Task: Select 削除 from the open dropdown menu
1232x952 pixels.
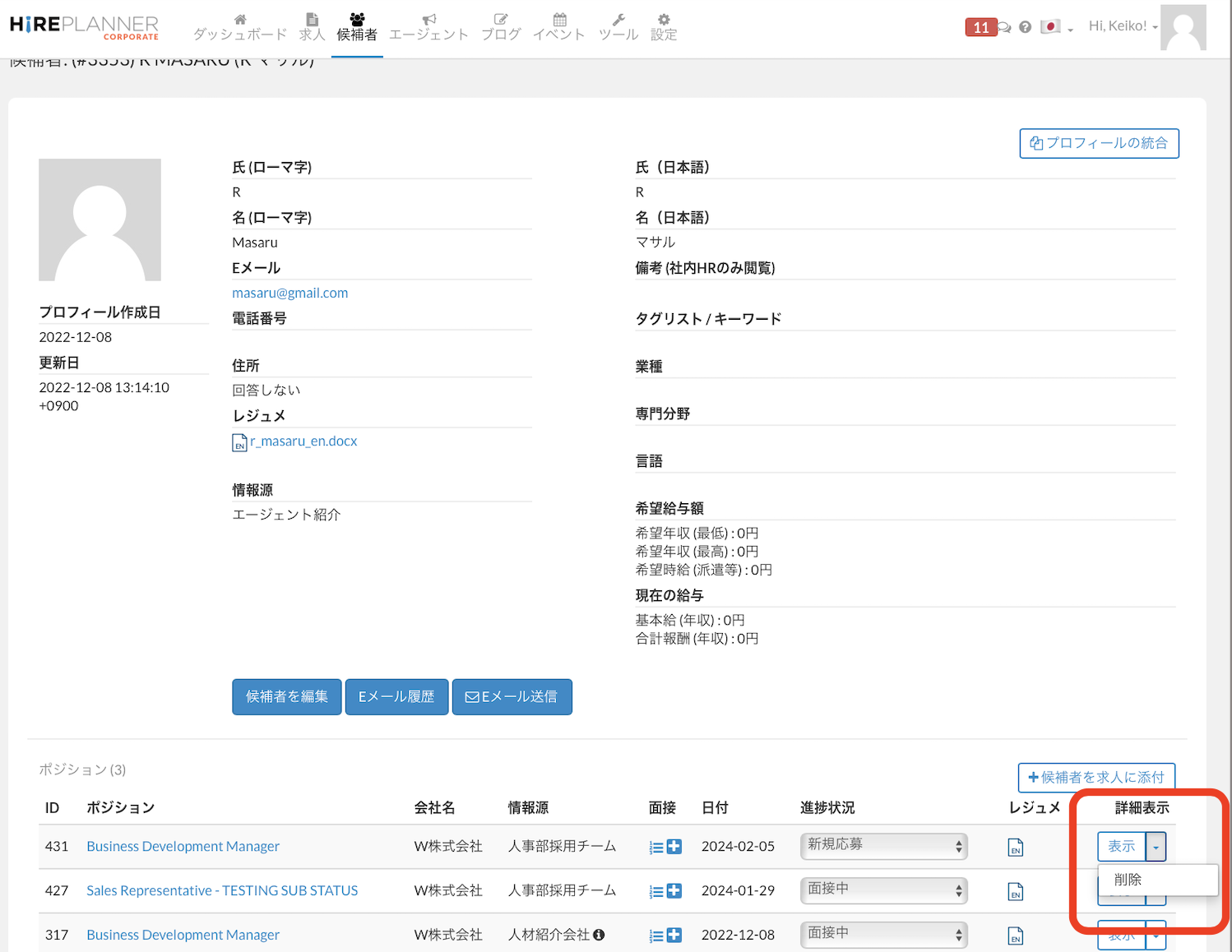Action: [1128, 880]
